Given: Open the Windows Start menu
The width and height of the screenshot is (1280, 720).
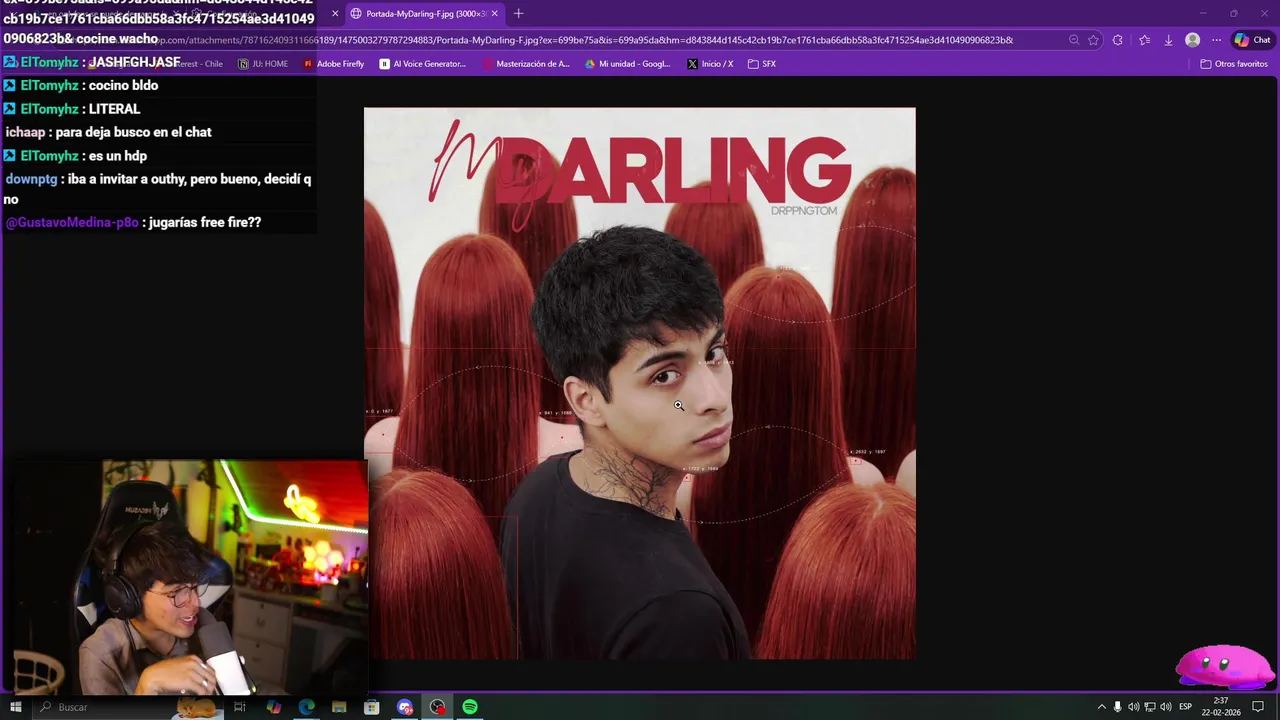Looking at the screenshot, I should click(15, 707).
